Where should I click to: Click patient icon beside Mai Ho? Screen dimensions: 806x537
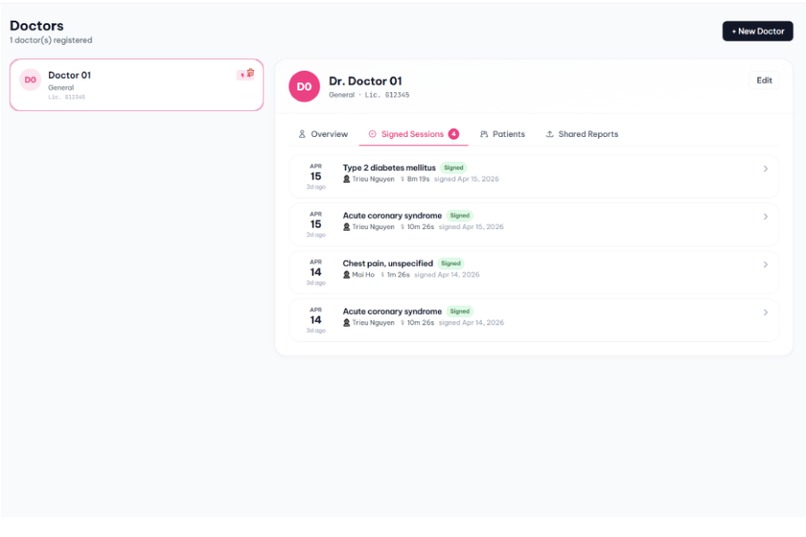(346, 275)
